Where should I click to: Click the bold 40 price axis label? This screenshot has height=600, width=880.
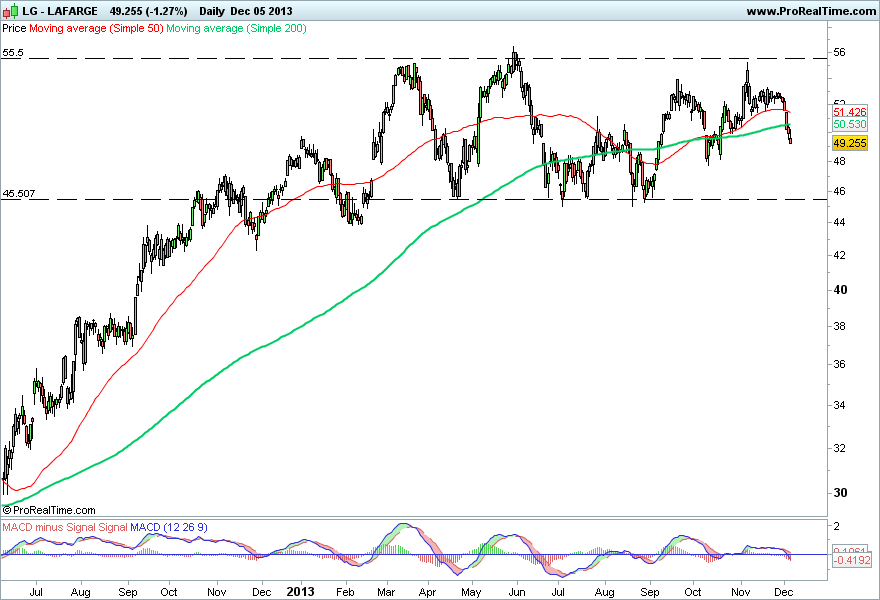pyautogui.click(x=840, y=290)
